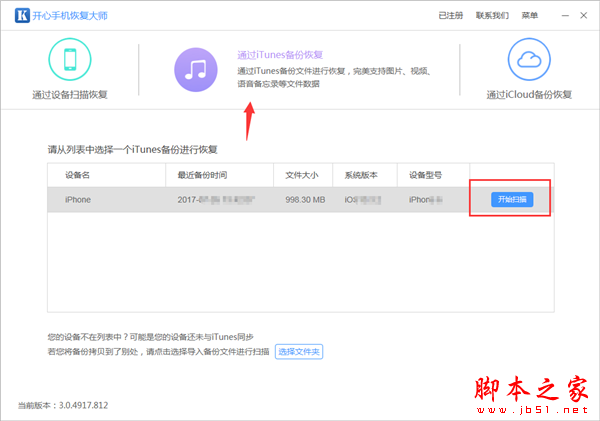
Task: Click the 开始扫描 start scan button
Action: click(x=512, y=199)
